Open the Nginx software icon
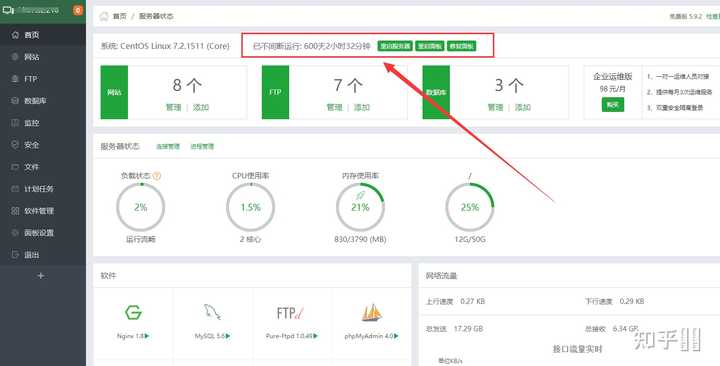This screenshot has width=720, height=366. [133, 313]
